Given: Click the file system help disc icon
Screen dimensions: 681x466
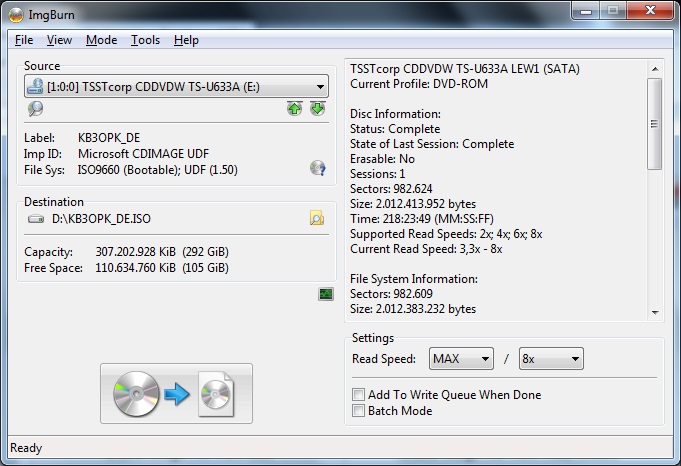Looking at the screenshot, I should [317, 169].
